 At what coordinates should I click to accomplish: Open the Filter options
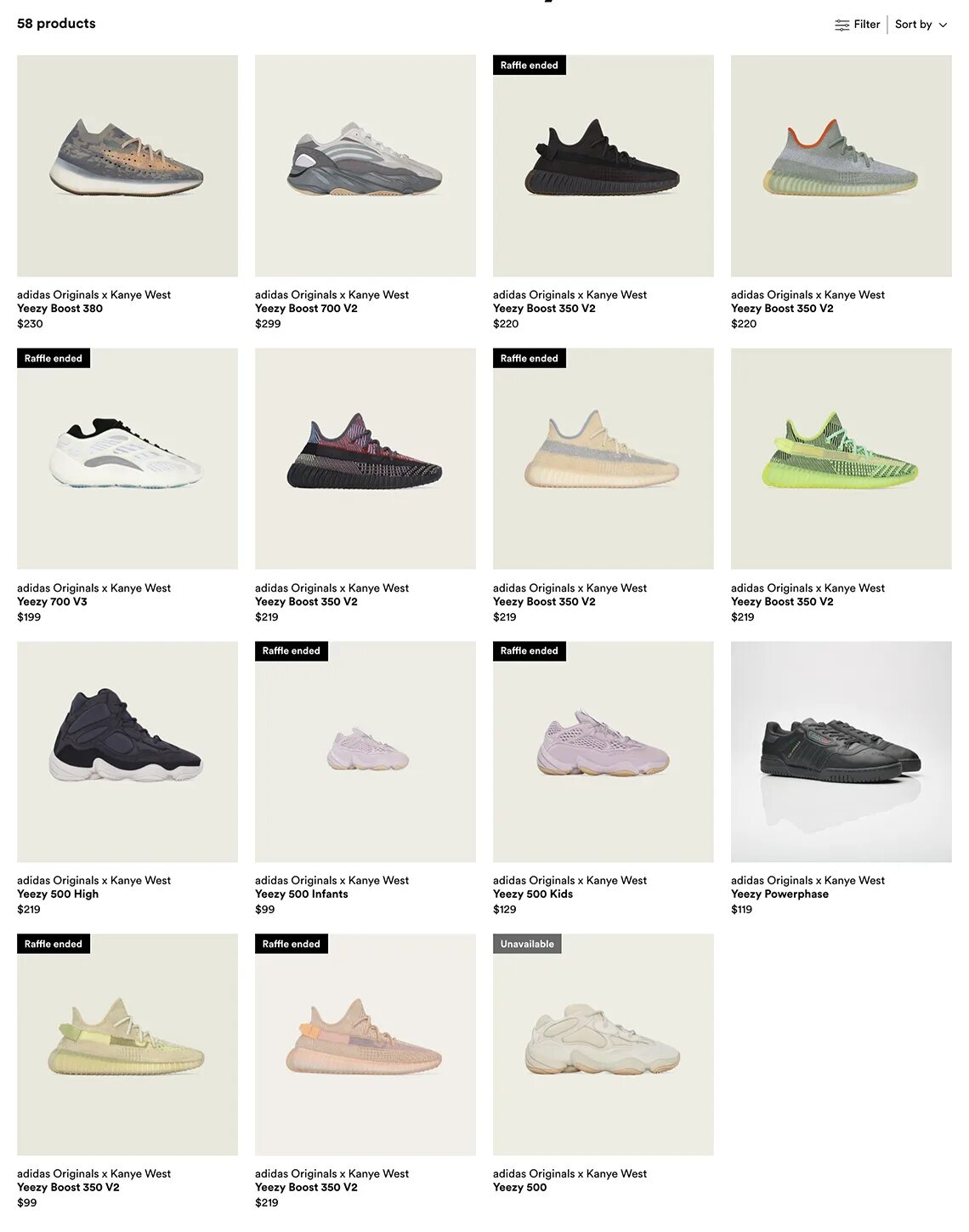pyautogui.click(x=858, y=25)
